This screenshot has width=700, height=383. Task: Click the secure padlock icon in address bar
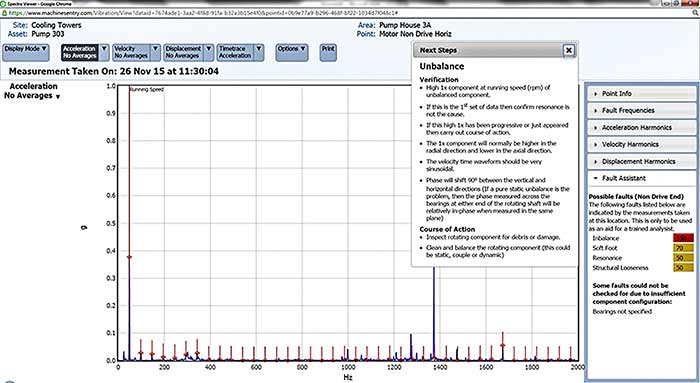tap(4, 13)
